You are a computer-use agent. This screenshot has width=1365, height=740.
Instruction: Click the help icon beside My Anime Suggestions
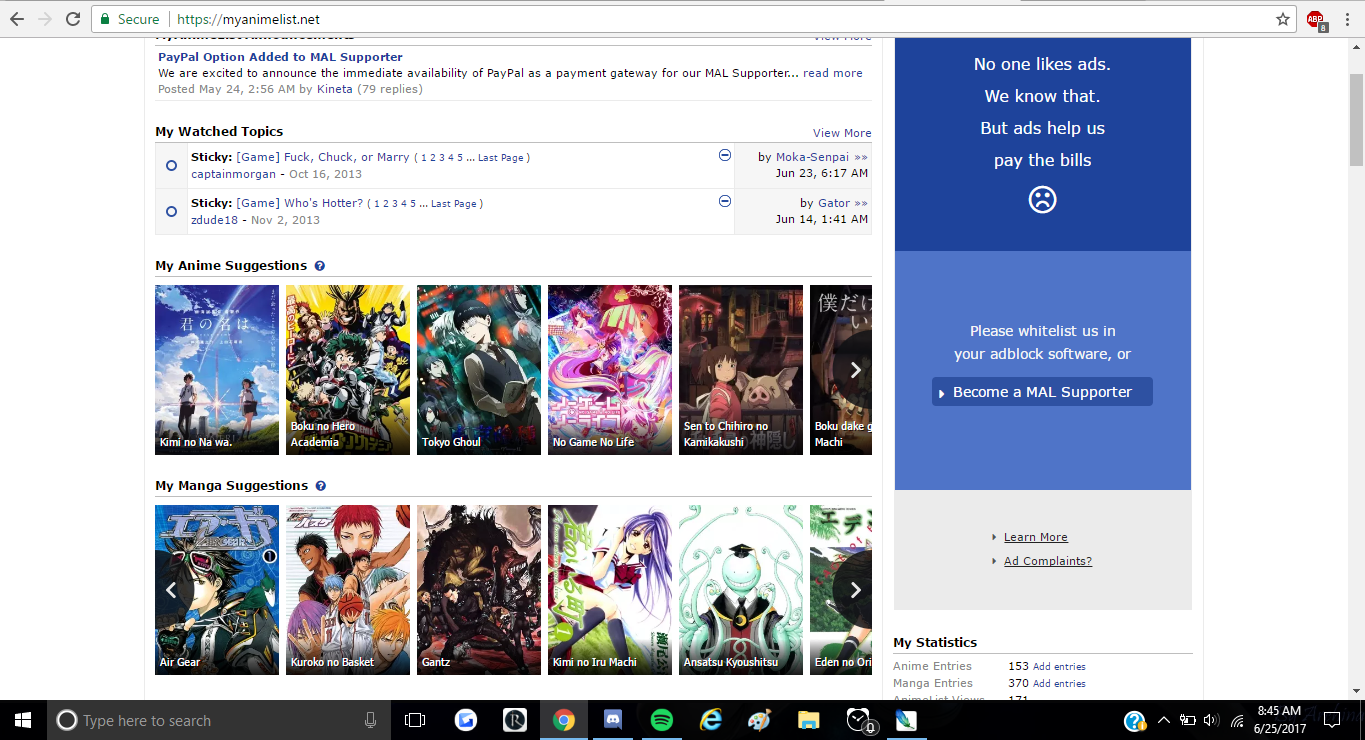320,266
